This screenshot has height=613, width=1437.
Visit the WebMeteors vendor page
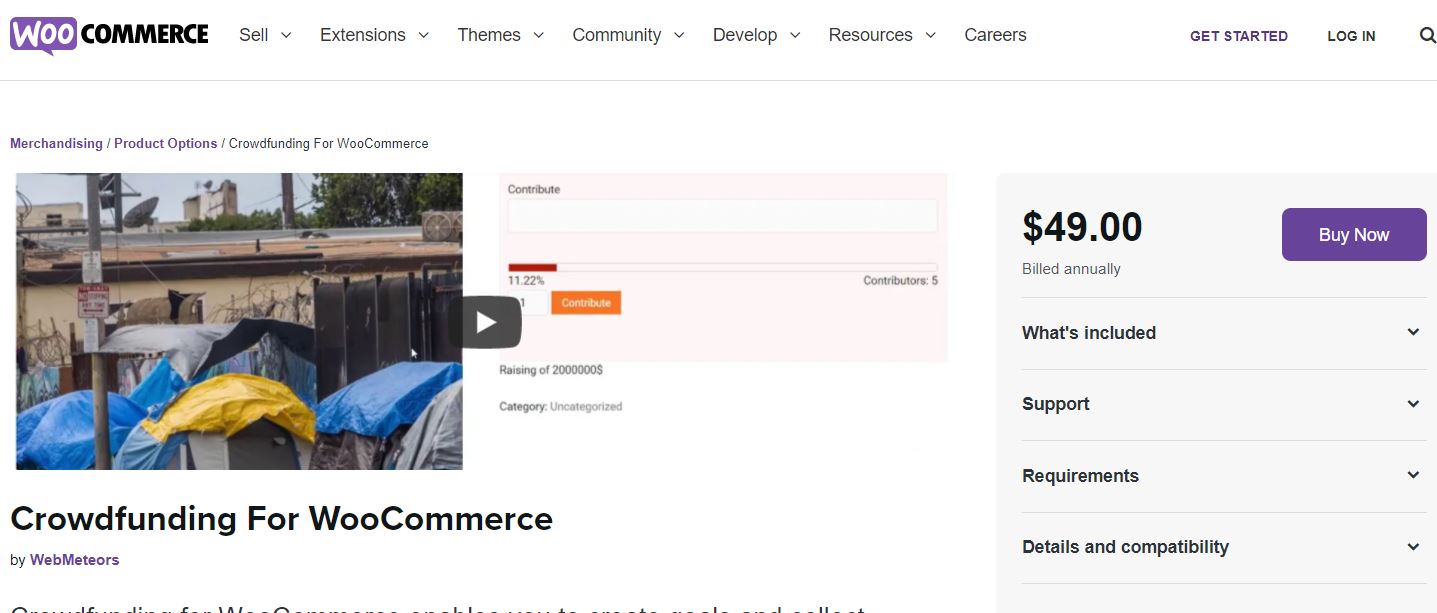tap(74, 560)
